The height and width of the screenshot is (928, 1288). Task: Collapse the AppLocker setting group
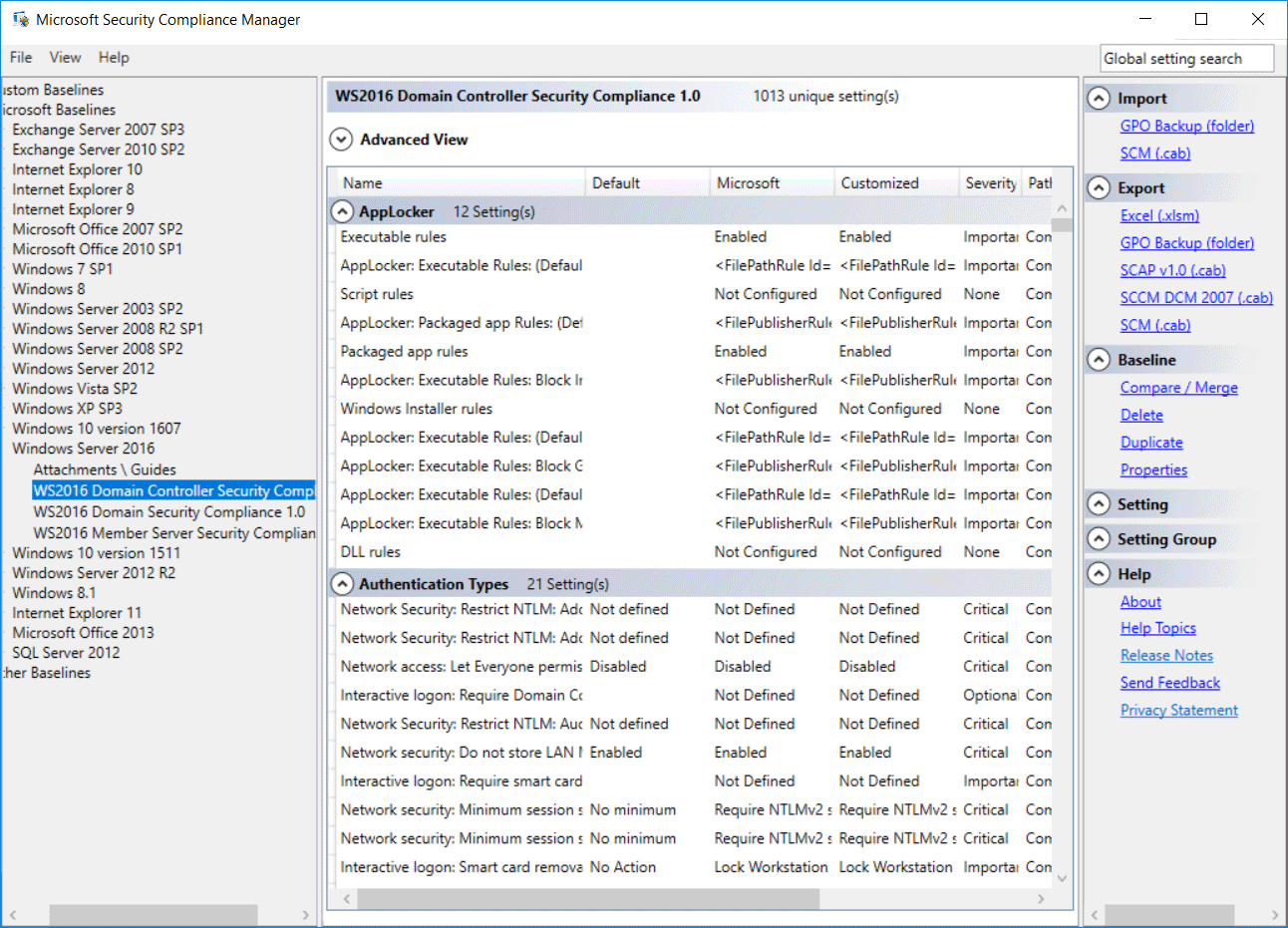coord(342,211)
